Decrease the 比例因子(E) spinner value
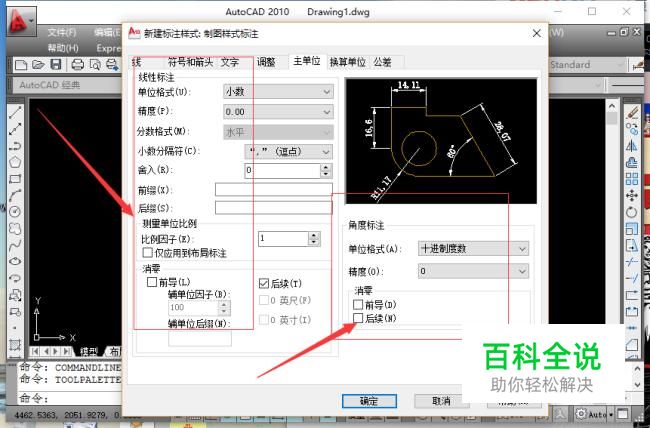This screenshot has width=650, height=428. coord(314,242)
